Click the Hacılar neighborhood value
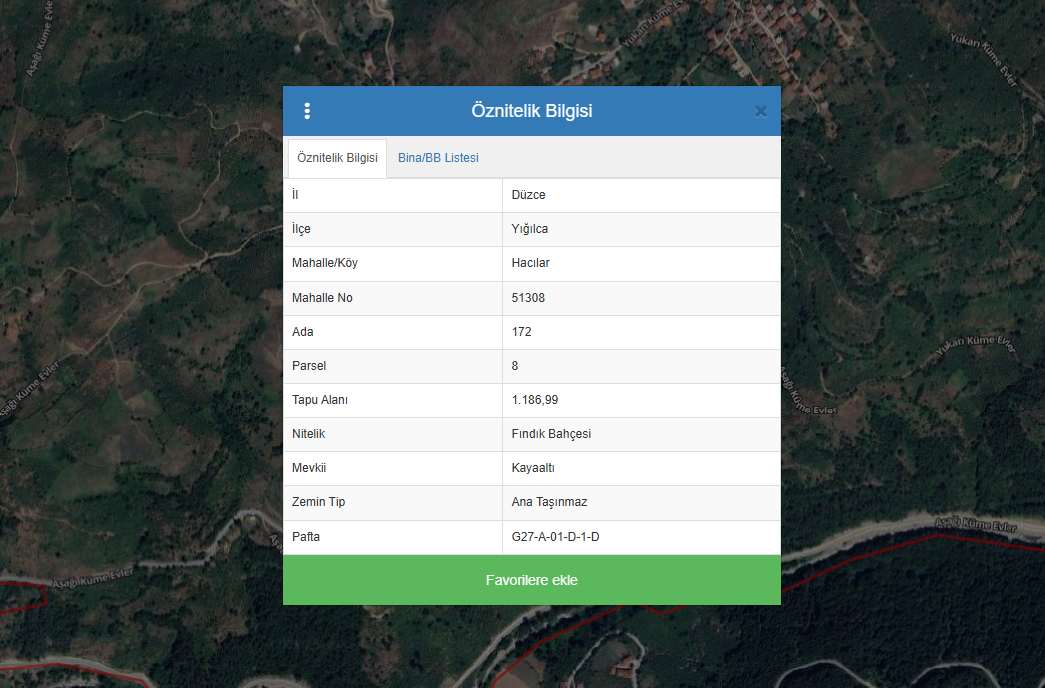The width and height of the screenshot is (1045, 688). point(531,263)
